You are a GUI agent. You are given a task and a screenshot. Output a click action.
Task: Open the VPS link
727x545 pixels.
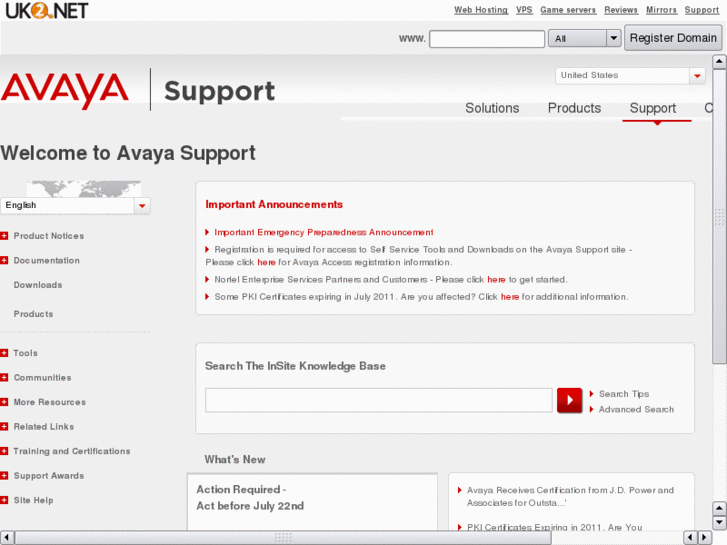(524, 10)
